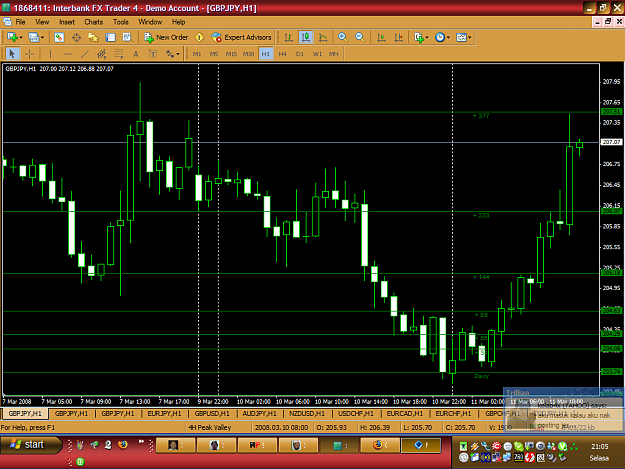Open the Profiles dropdown
The width and height of the screenshot is (625, 469).
36,37
